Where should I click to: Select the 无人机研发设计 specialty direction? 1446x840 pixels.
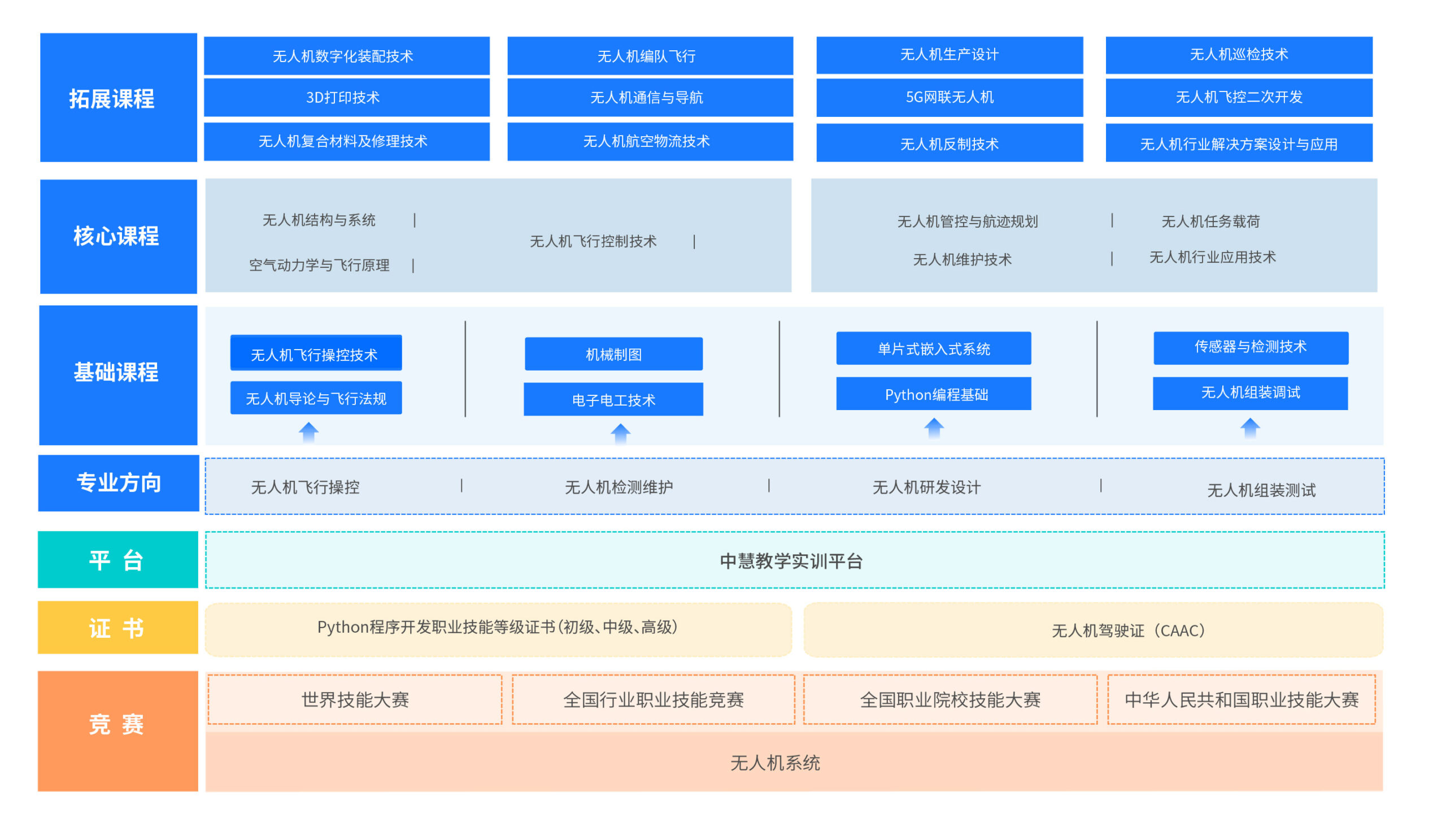tap(926, 487)
